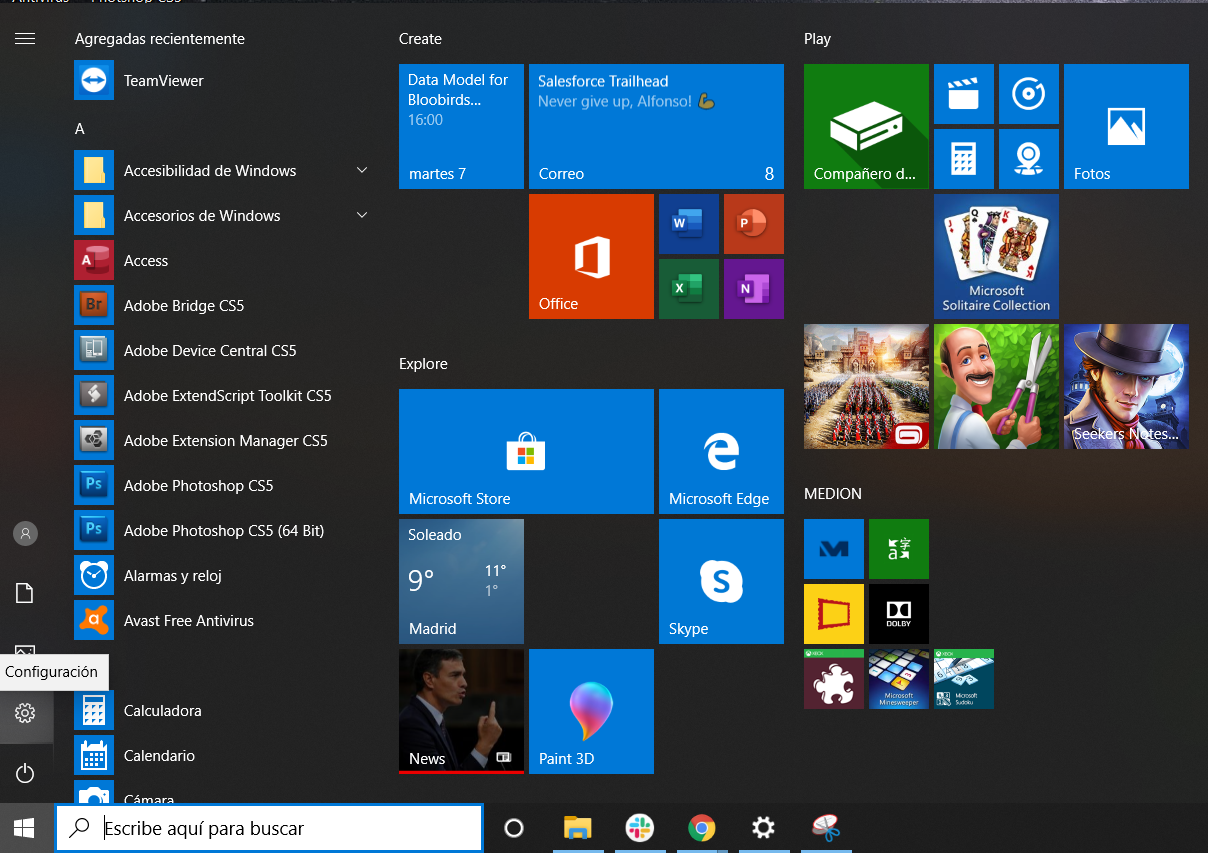This screenshot has width=1208, height=853.
Task: Open Adobe Bridge CS5
Action: [x=222, y=306]
